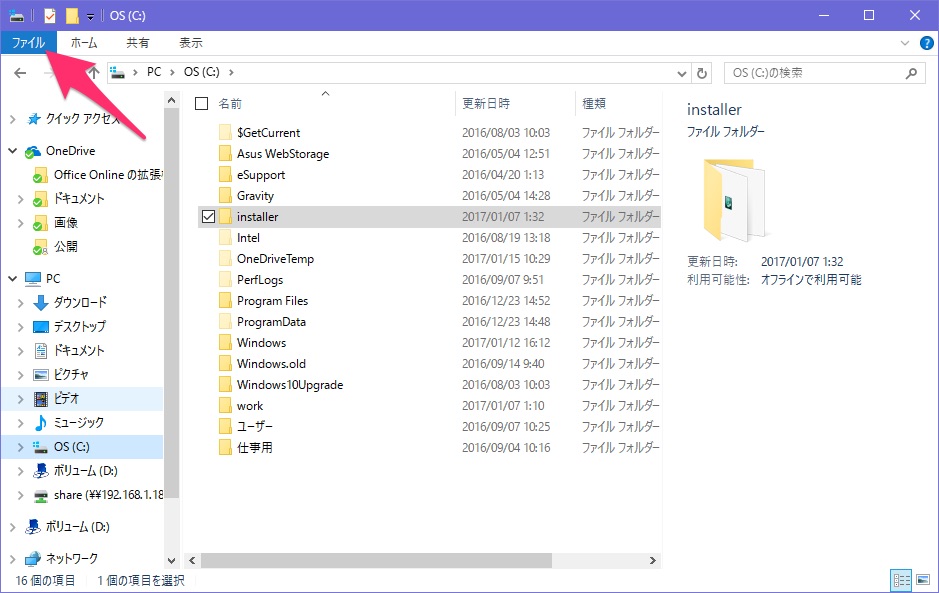939x593 pixels.
Task: Open the 表示 ribbon tab
Action: pyautogui.click(x=190, y=43)
